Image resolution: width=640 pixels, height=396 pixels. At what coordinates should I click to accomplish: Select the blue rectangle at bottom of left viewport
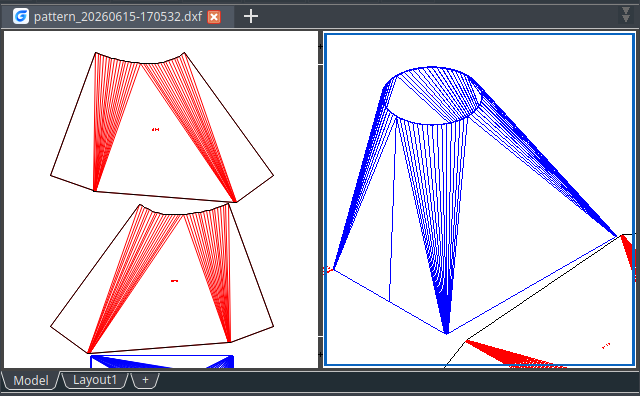[x=162, y=362]
